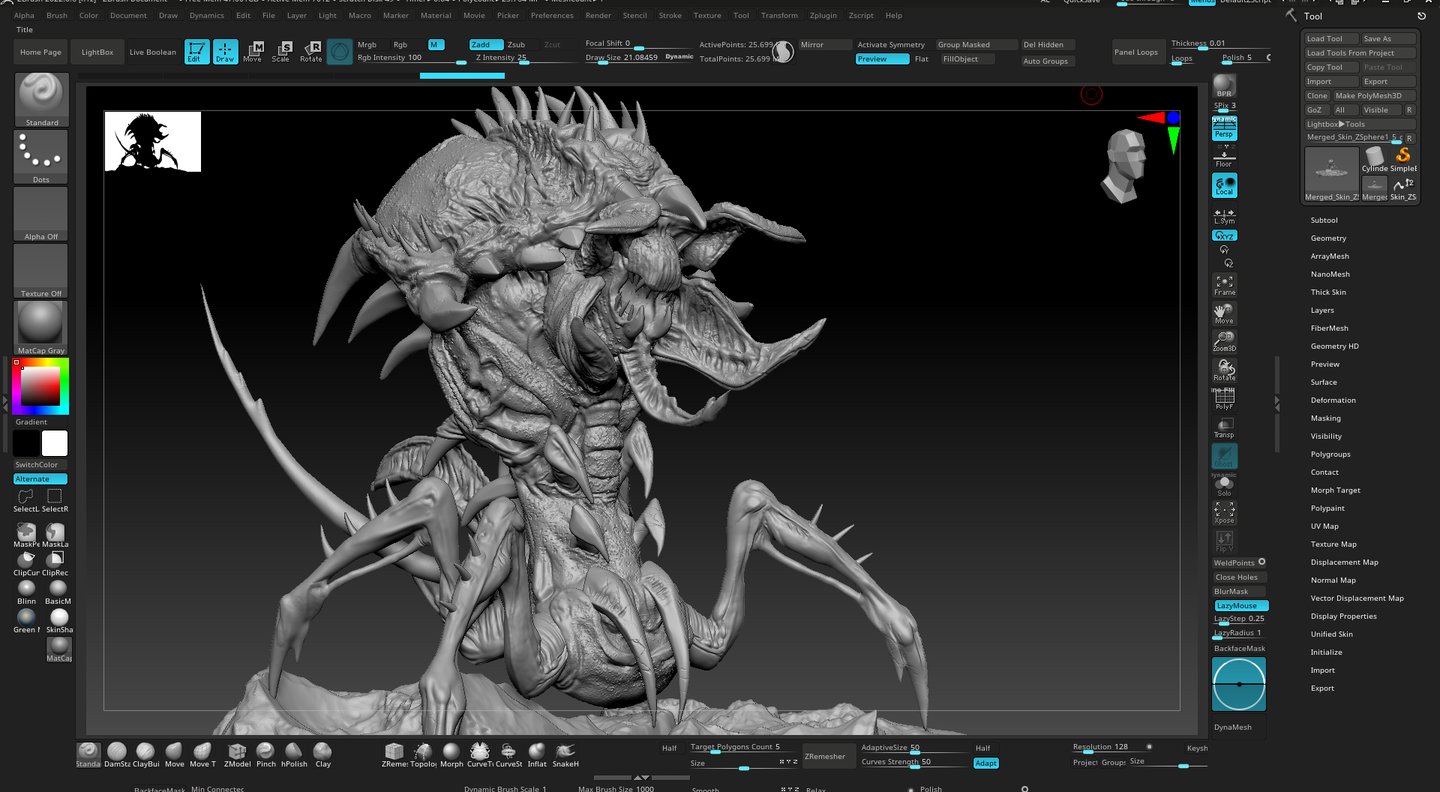This screenshot has height=792, width=1440.
Task: Open the Transform menu
Action: [x=779, y=16]
